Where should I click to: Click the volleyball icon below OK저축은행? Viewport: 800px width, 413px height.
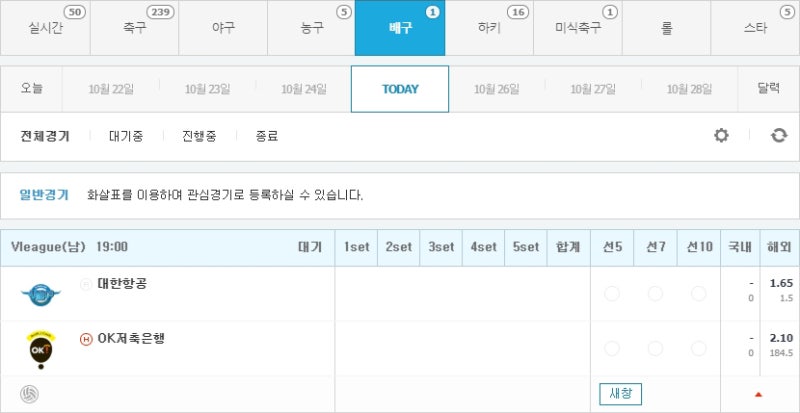pyautogui.click(x=29, y=394)
